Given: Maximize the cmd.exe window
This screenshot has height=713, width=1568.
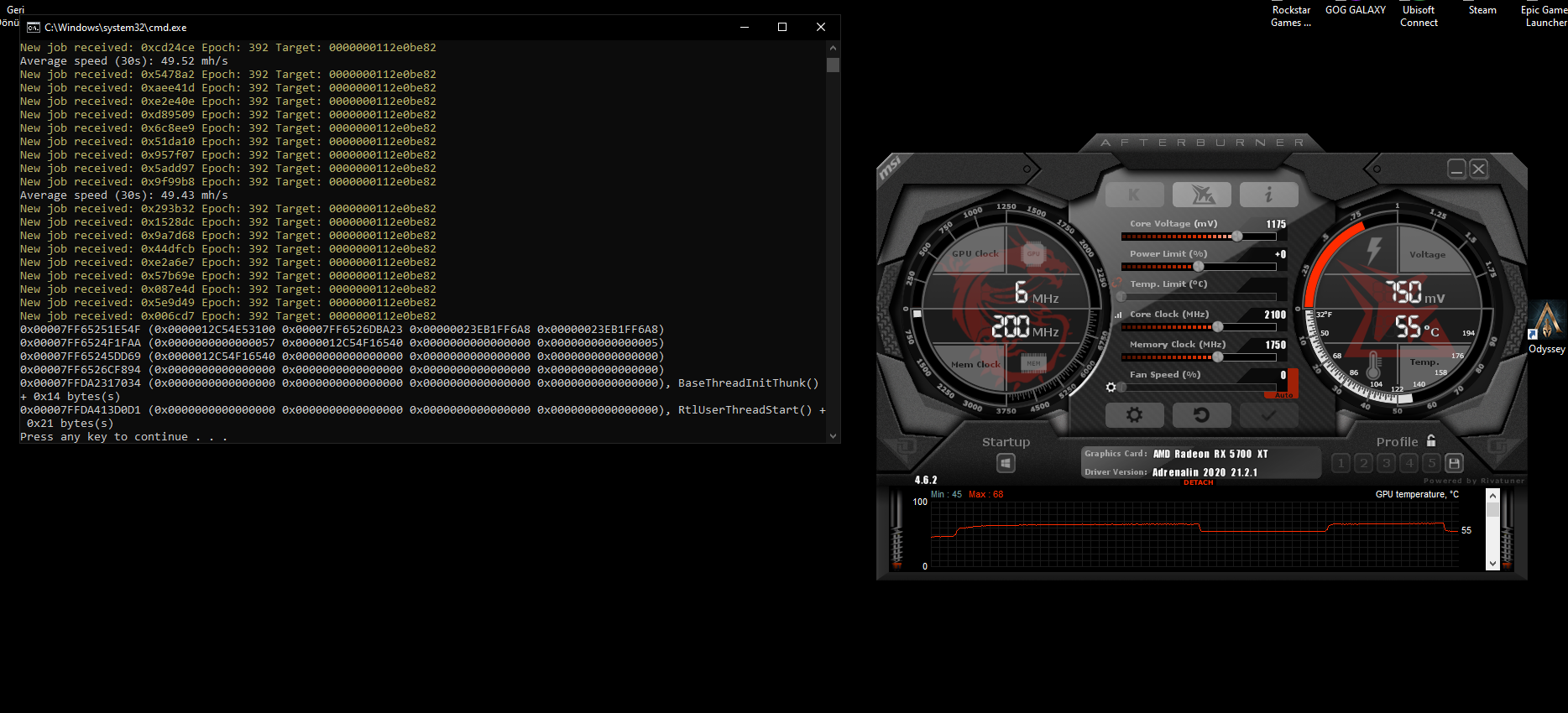Looking at the screenshot, I should pos(782,28).
